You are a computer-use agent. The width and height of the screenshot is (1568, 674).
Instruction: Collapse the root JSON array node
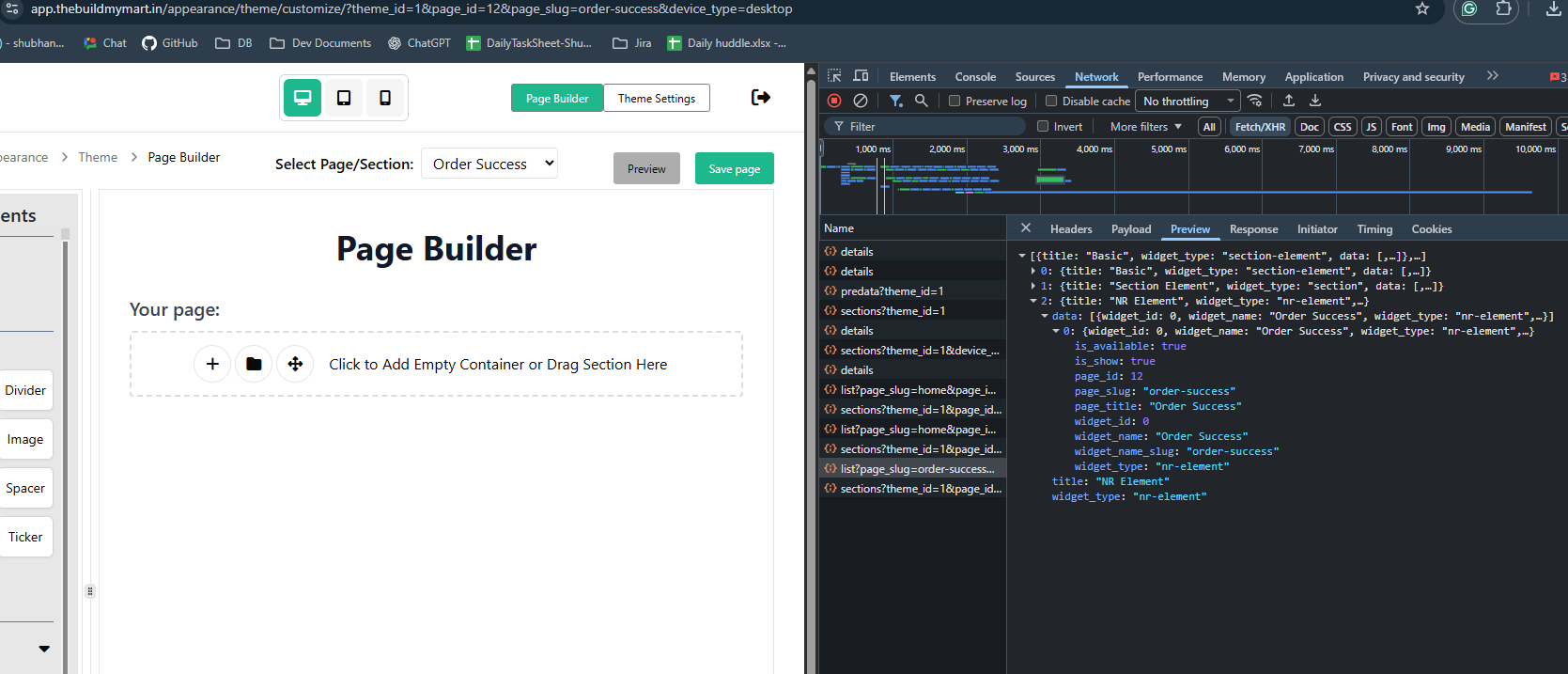click(1022, 256)
